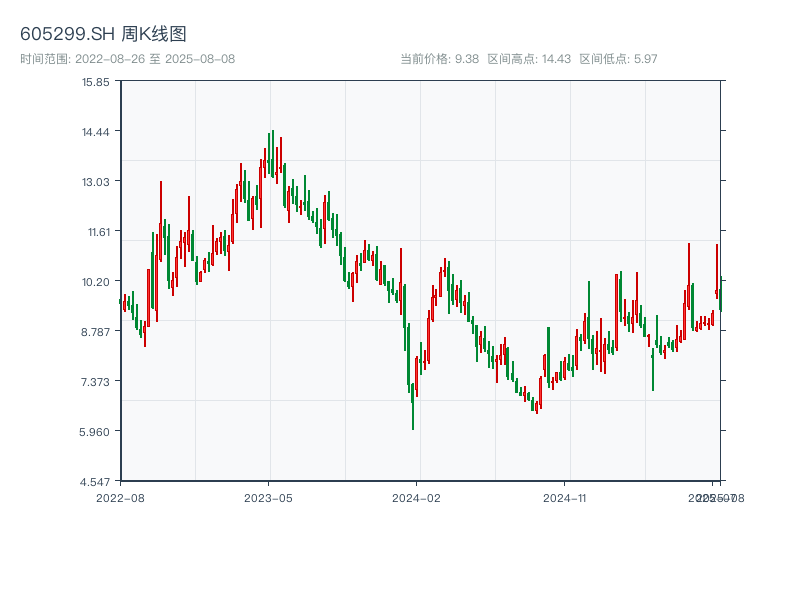Click the highest green candlestick near 14.43
Screen dimensions: 800x600
point(273,153)
